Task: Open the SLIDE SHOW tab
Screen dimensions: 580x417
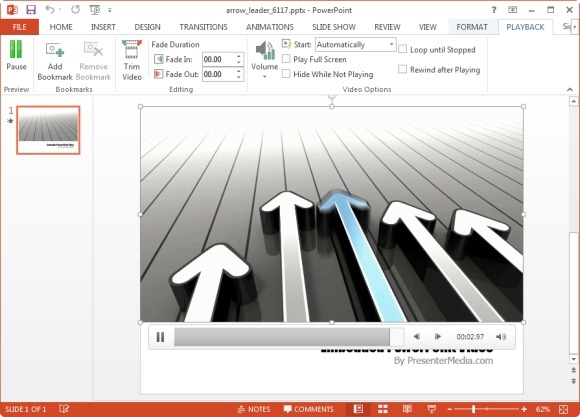Action: [334, 27]
